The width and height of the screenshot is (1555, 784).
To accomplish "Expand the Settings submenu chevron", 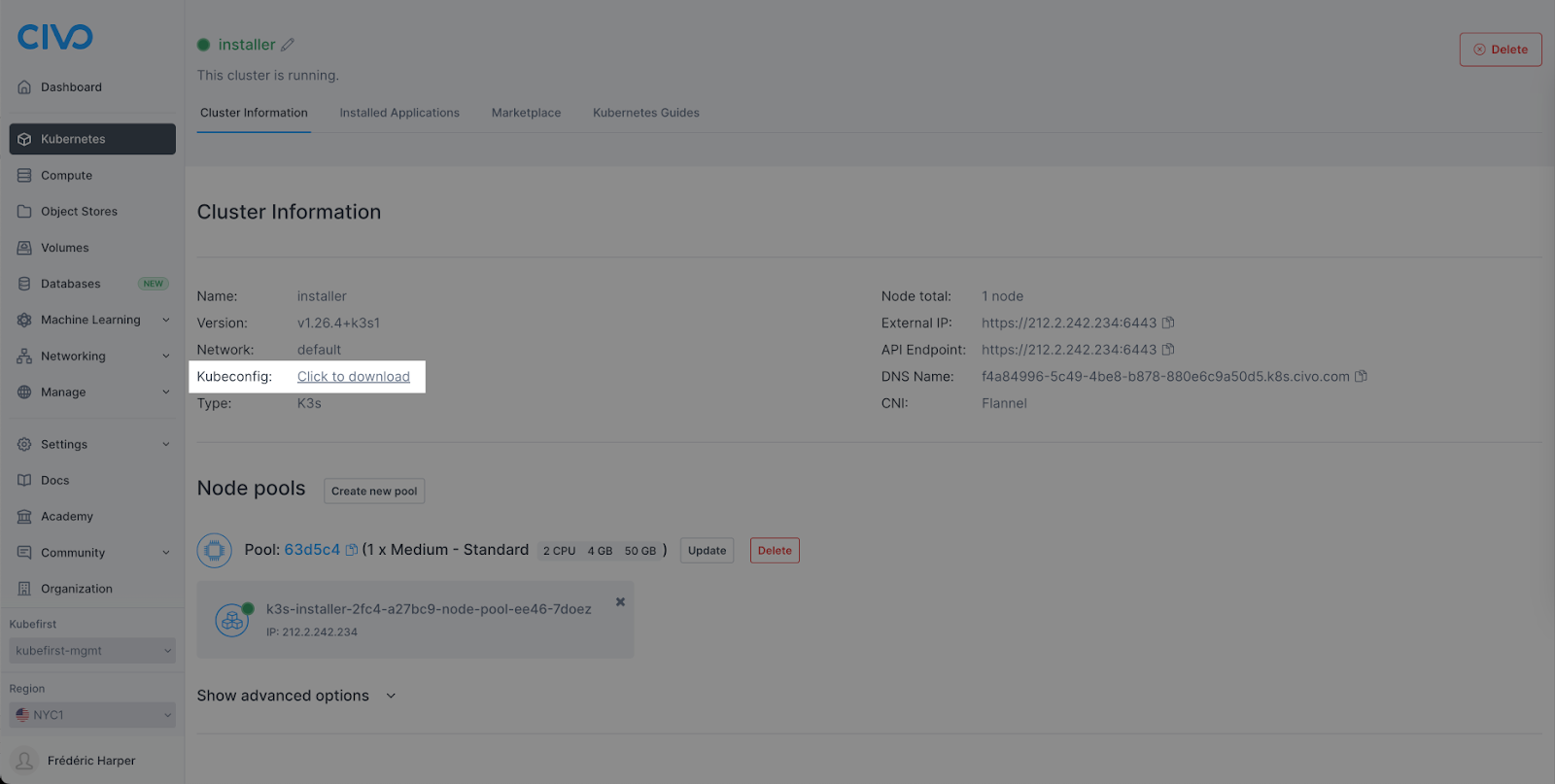I will tap(166, 444).
